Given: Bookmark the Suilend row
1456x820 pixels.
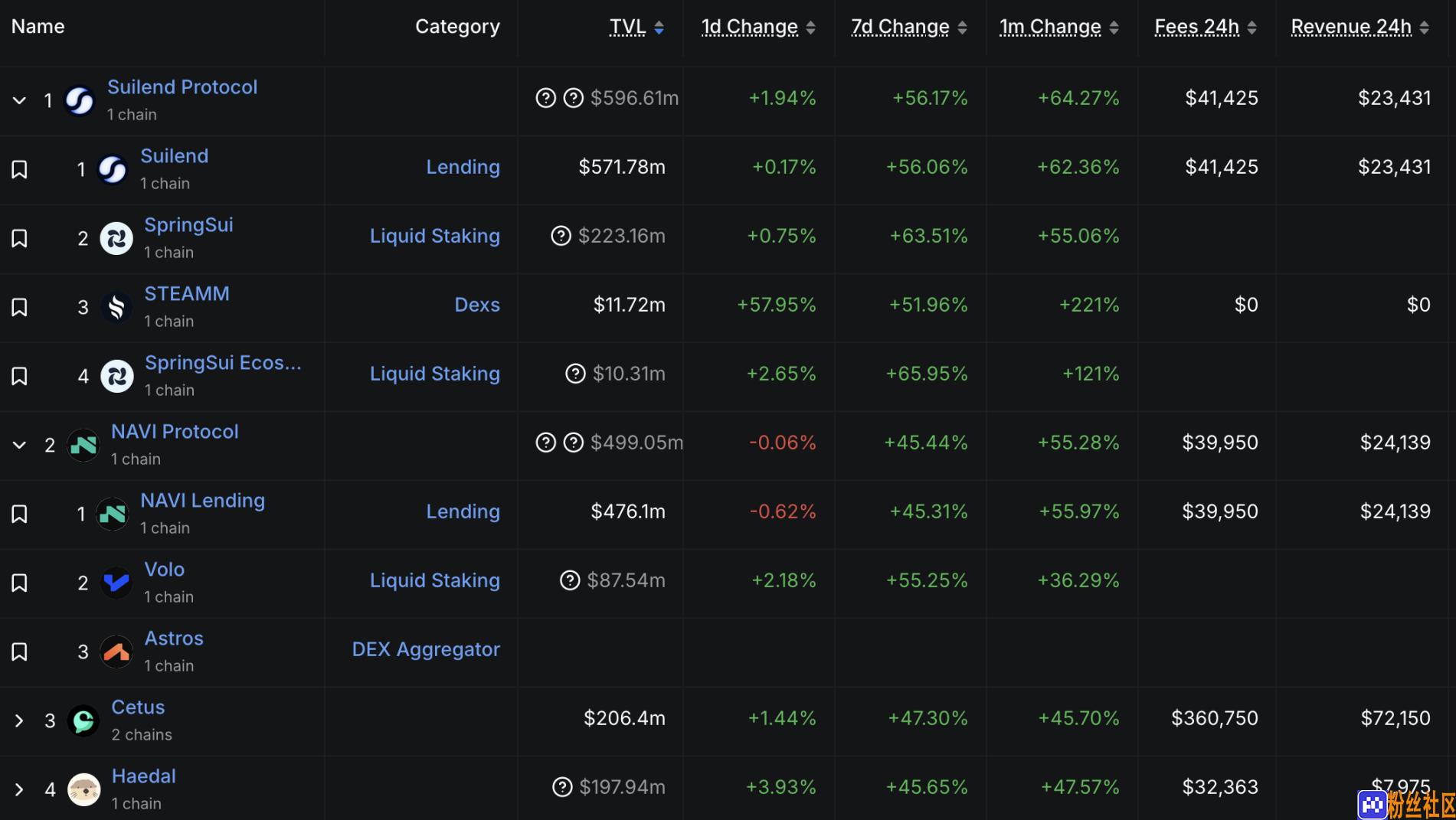Looking at the screenshot, I should coord(19,169).
